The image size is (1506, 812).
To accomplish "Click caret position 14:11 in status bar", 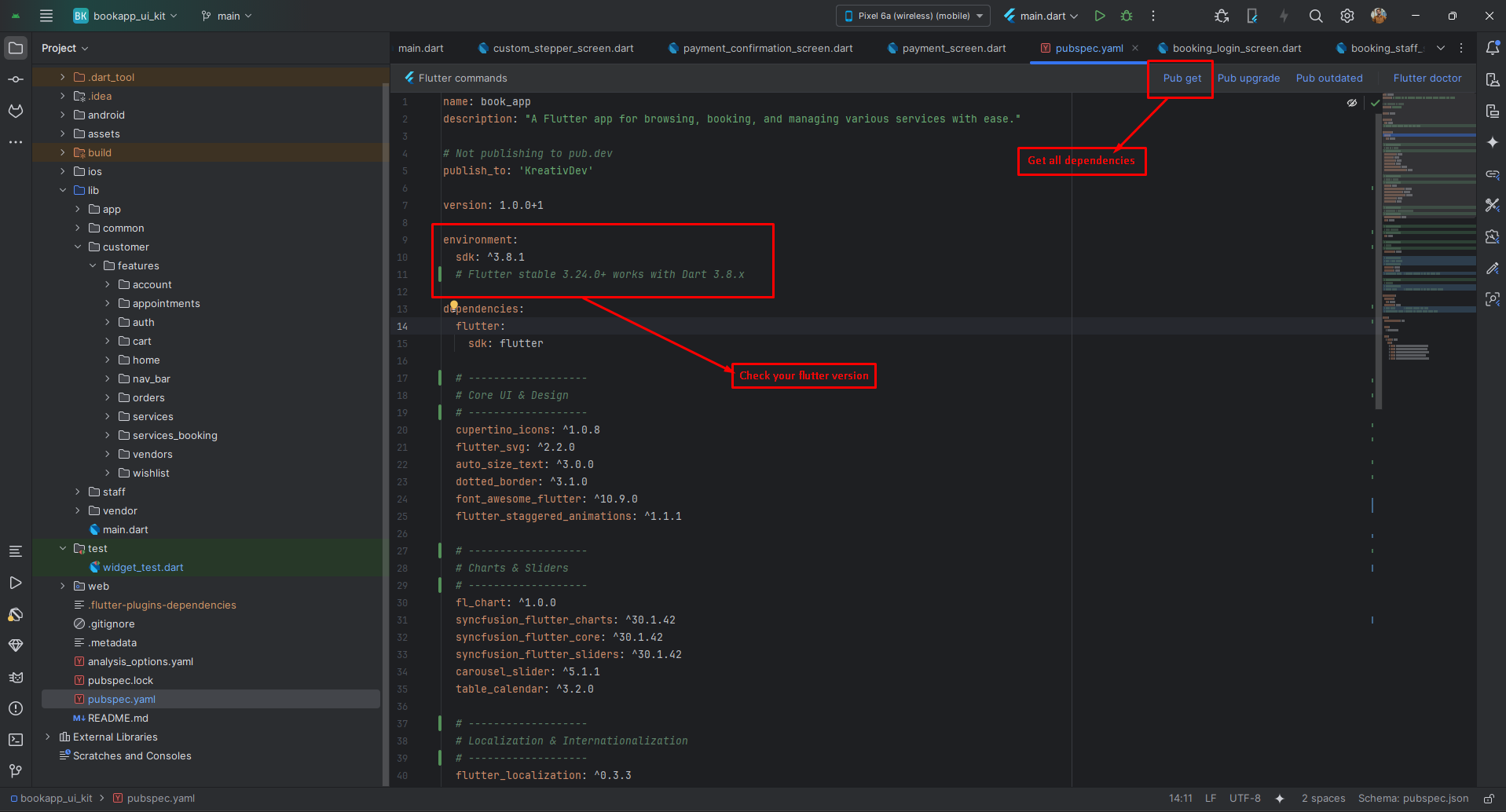I will pos(1180,799).
